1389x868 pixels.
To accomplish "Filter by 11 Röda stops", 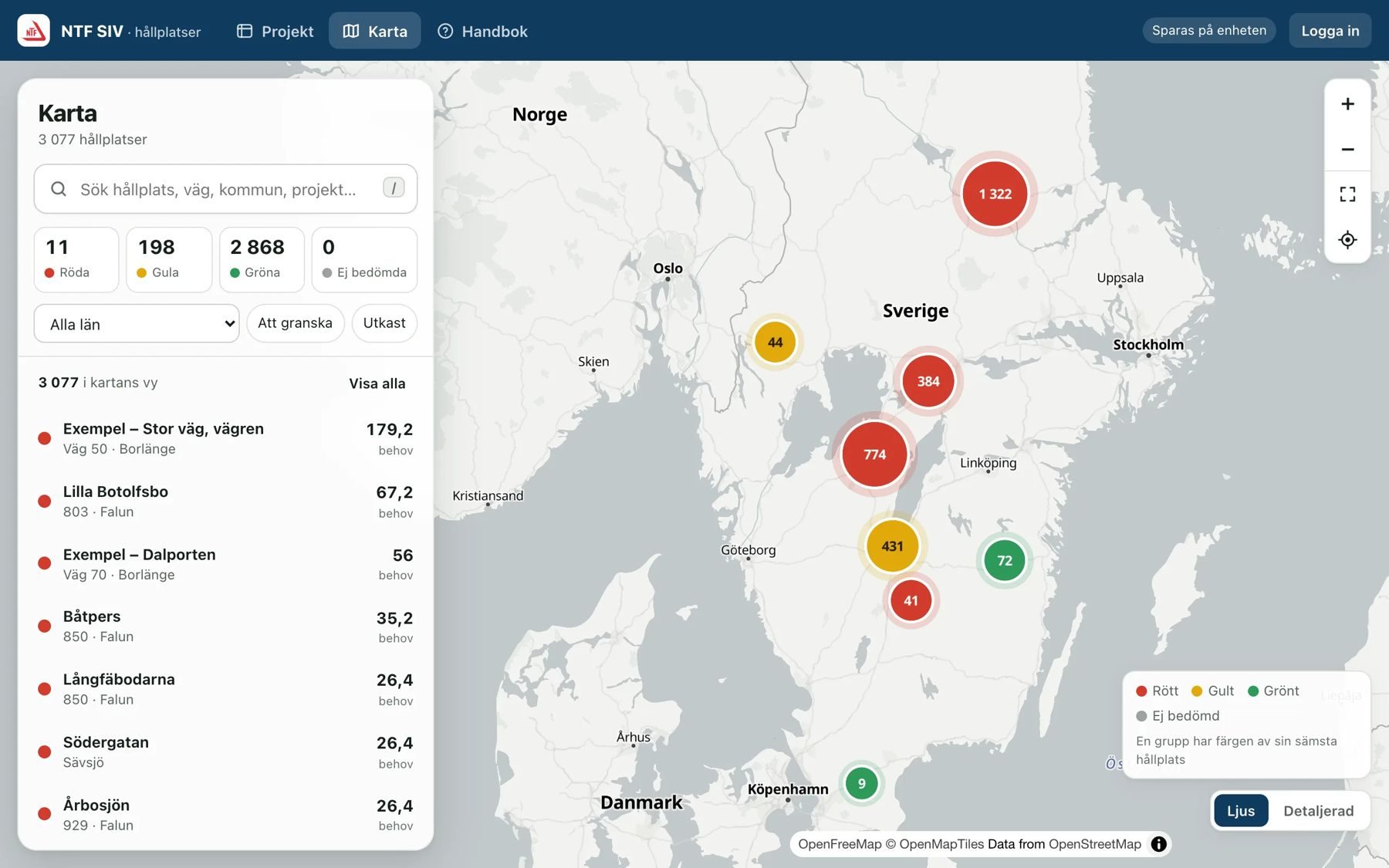I will click(x=76, y=259).
